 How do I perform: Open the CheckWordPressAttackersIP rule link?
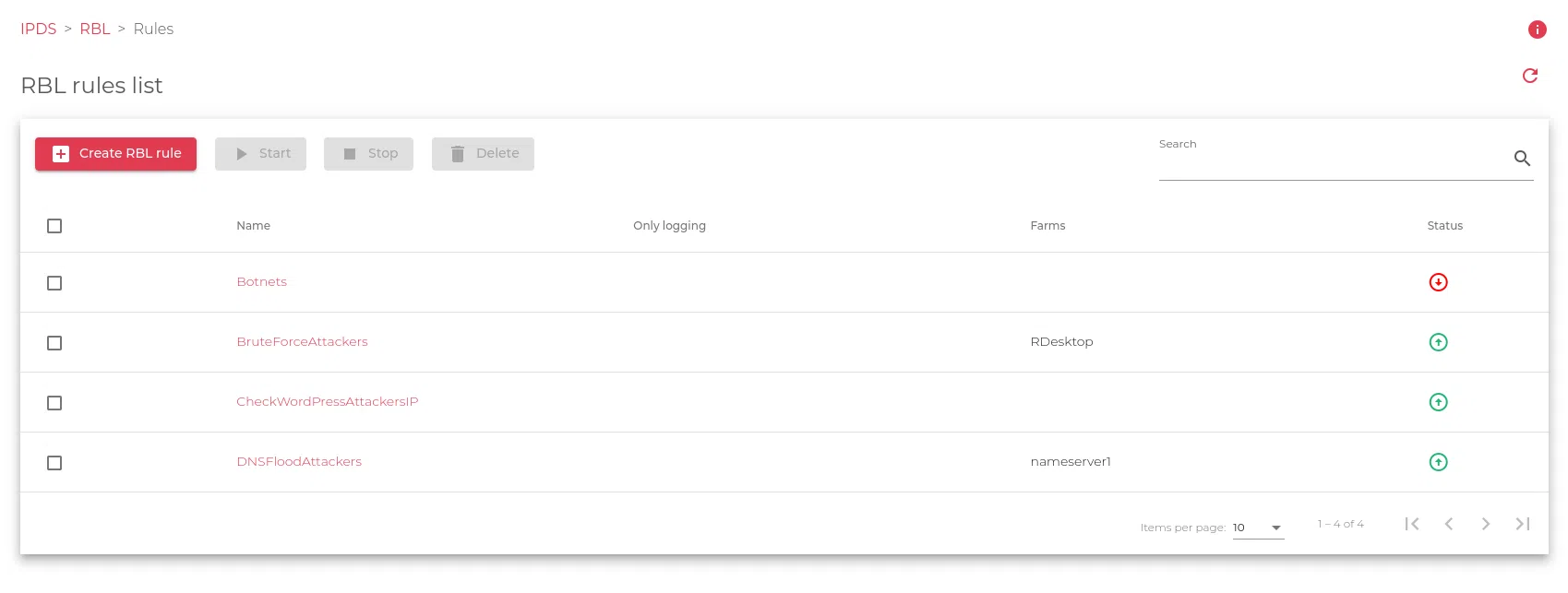pyautogui.click(x=327, y=402)
